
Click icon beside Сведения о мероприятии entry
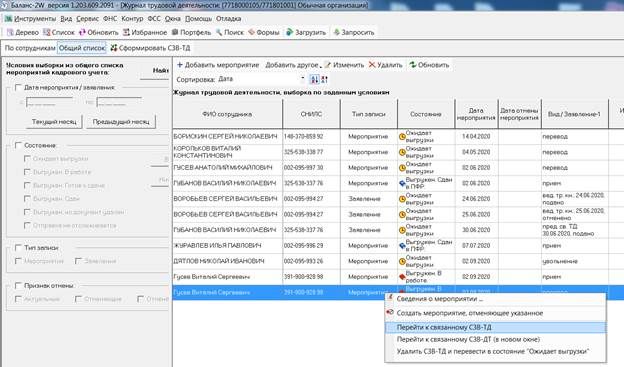(x=390, y=298)
